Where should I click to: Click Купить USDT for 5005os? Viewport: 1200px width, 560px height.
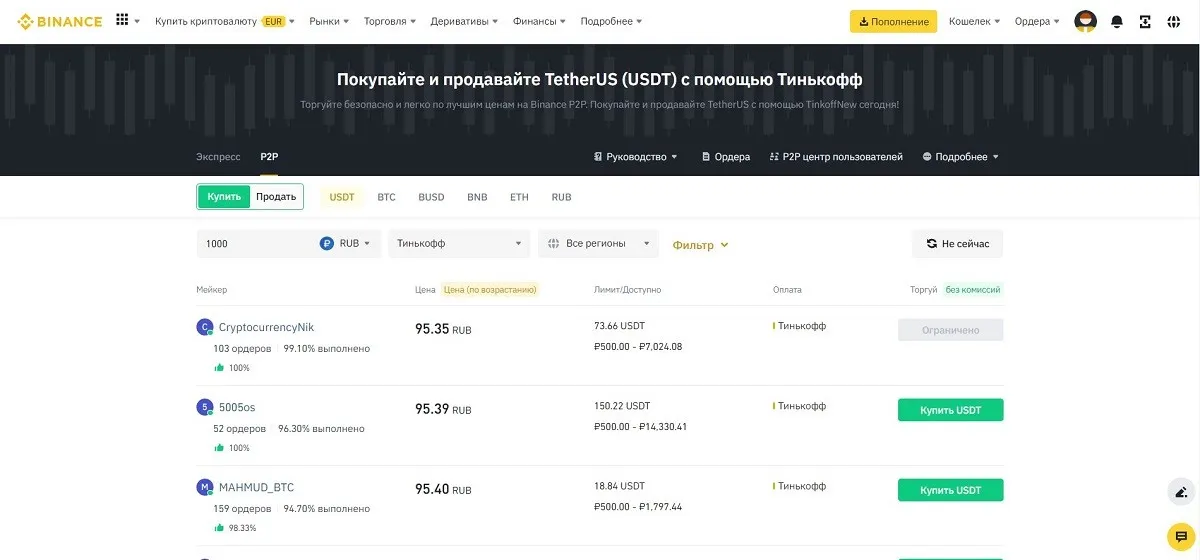[950, 410]
